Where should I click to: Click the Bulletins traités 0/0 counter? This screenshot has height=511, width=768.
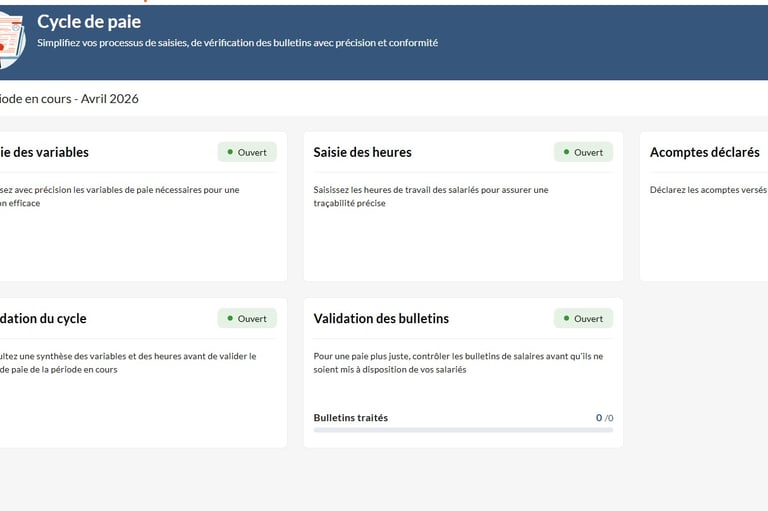(x=604, y=417)
